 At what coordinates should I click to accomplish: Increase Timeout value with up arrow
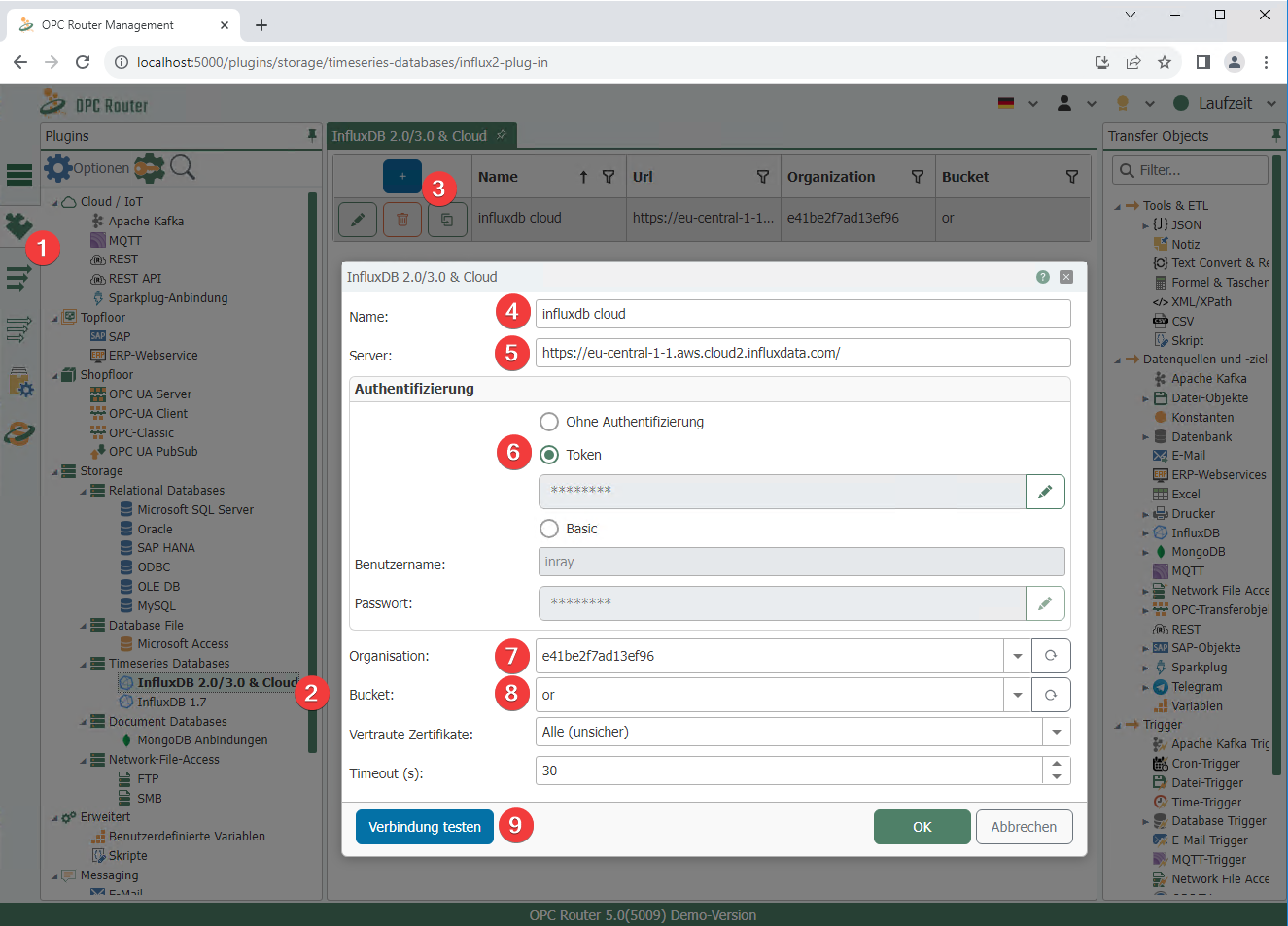pyautogui.click(x=1057, y=764)
